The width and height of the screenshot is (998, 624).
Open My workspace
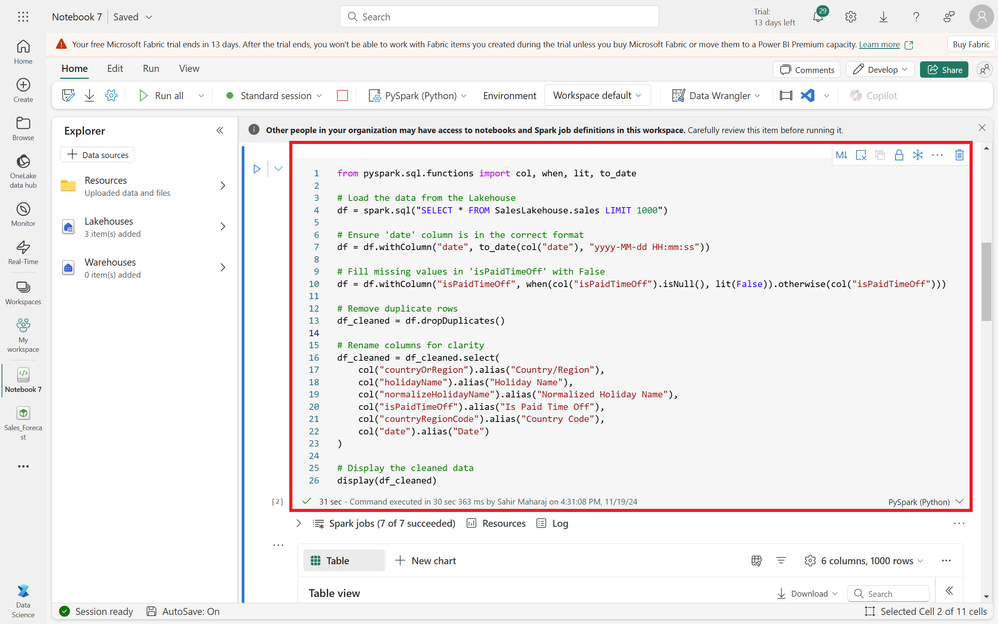pyautogui.click(x=23, y=335)
